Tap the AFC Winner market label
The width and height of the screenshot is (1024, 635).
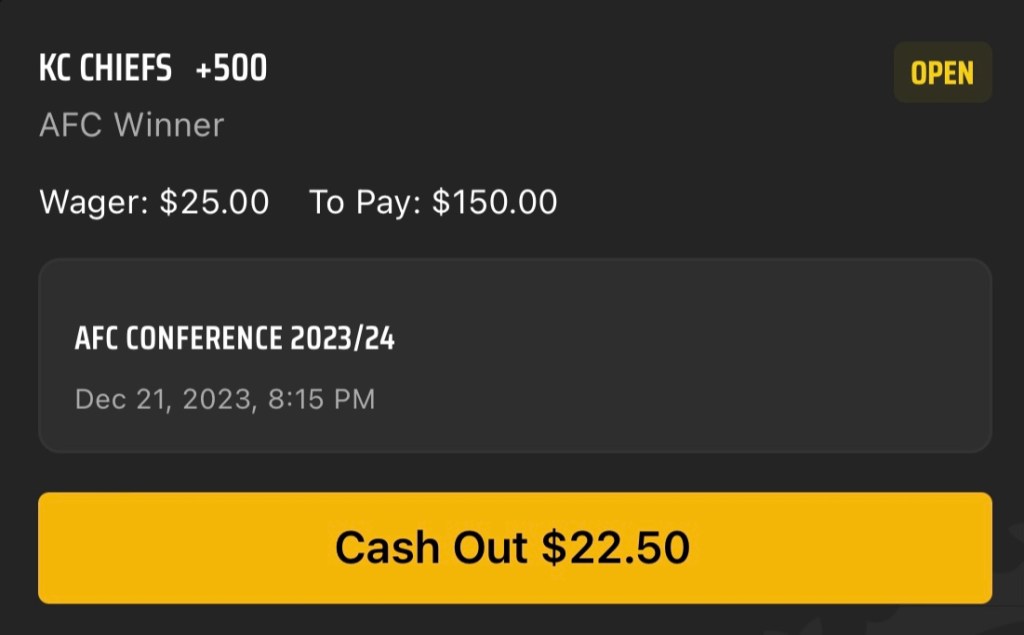pos(131,125)
